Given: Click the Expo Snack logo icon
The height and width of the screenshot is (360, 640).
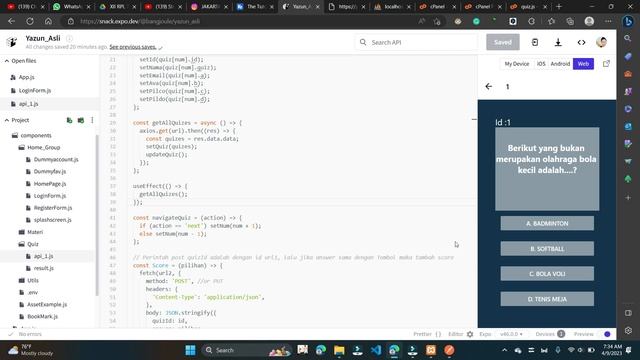Looking at the screenshot, I should point(11,42).
